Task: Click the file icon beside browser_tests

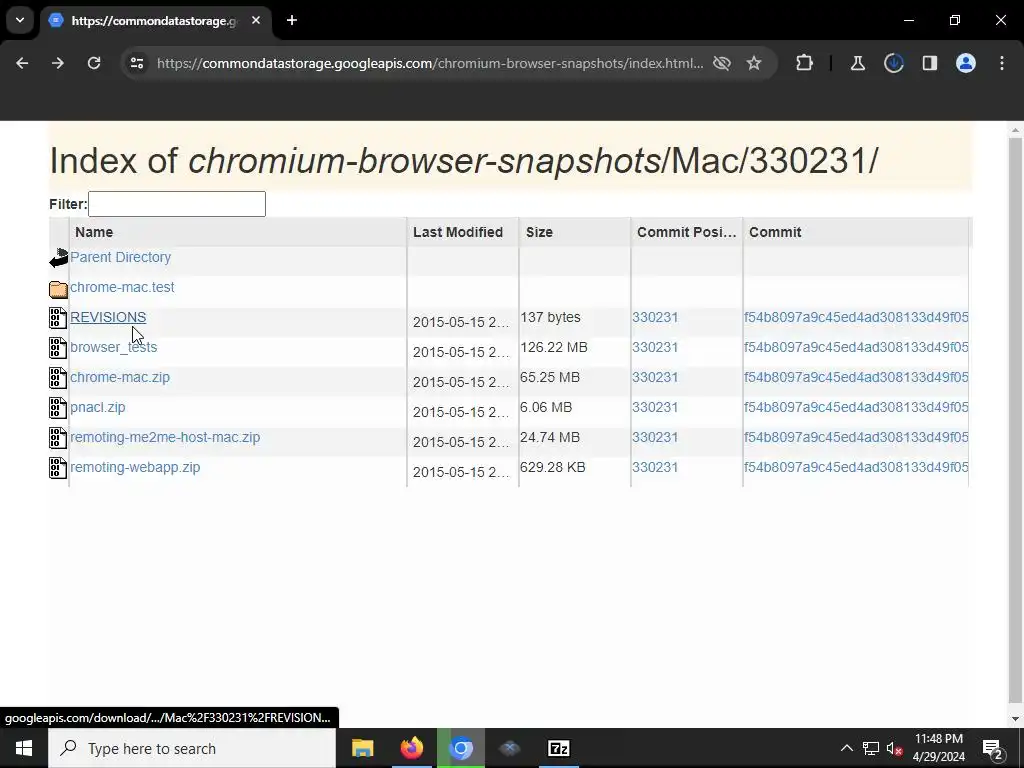Action: tap(58, 348)
